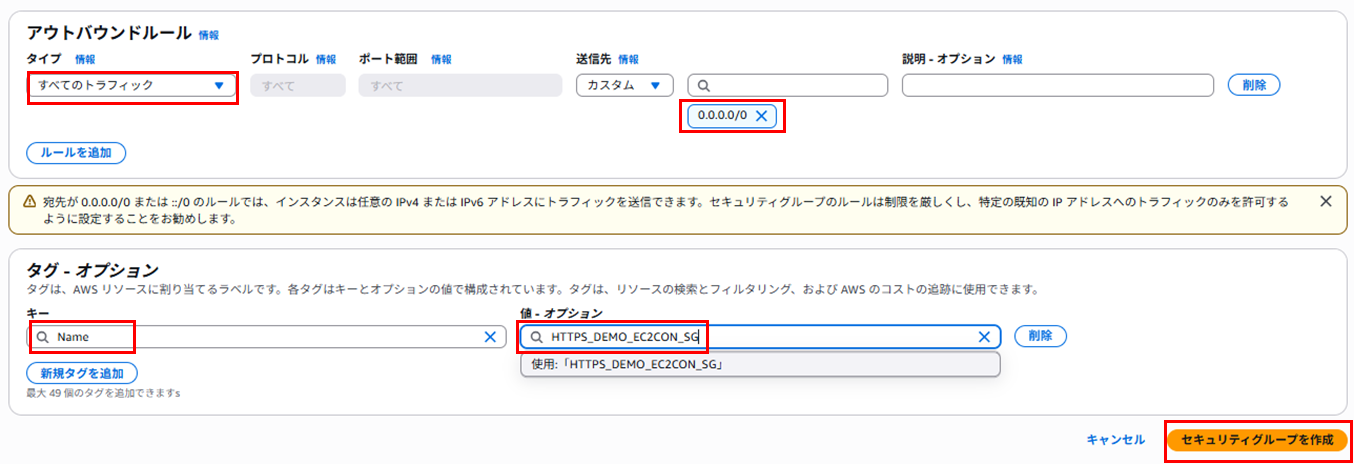Open 情報 link next to アウトバウンドルール heading
1354x464 pixels.
pos(209,35)
